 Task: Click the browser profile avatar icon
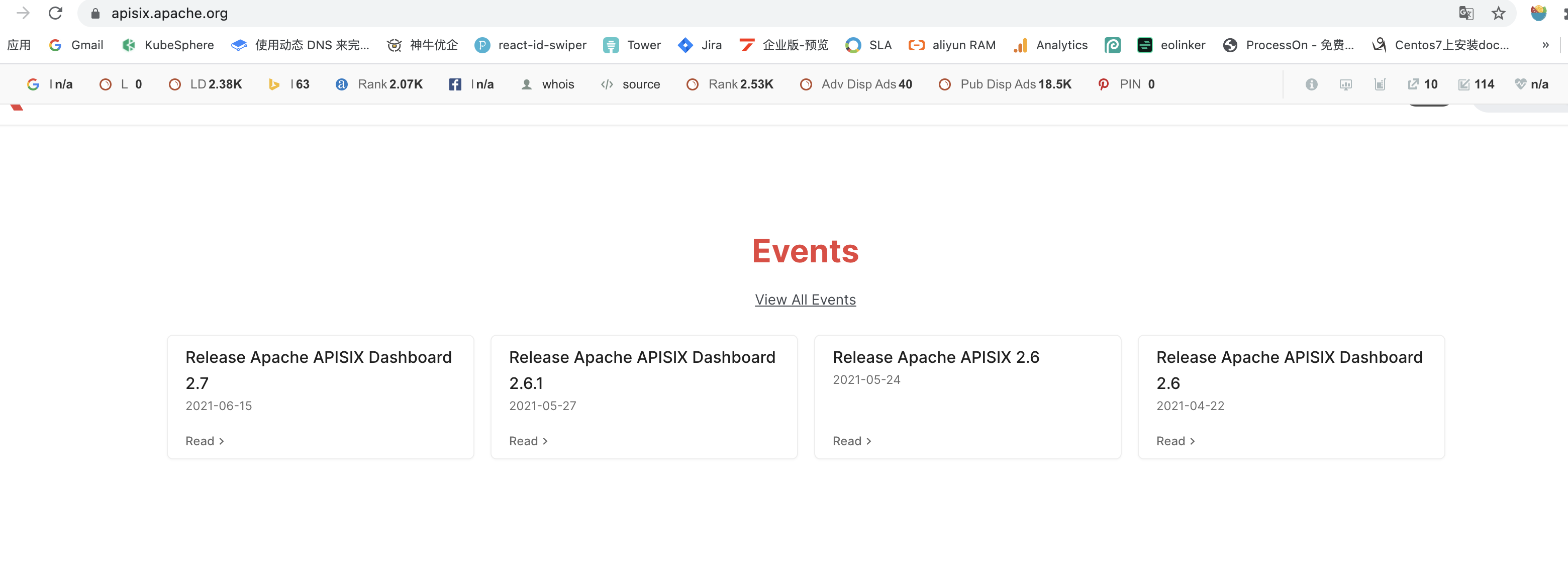(1538, 13)
